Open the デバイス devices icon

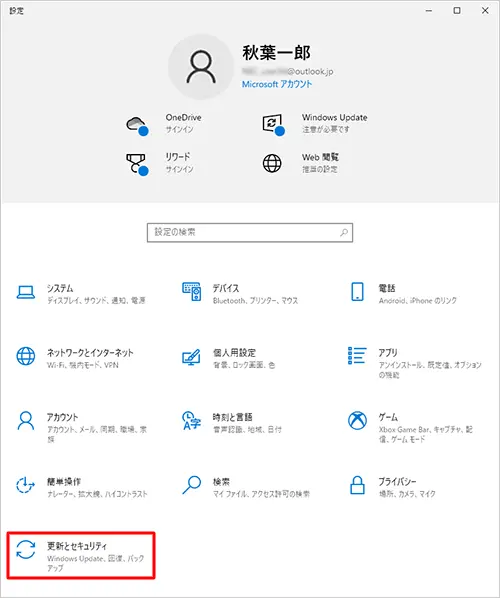[x=191, y=292]
